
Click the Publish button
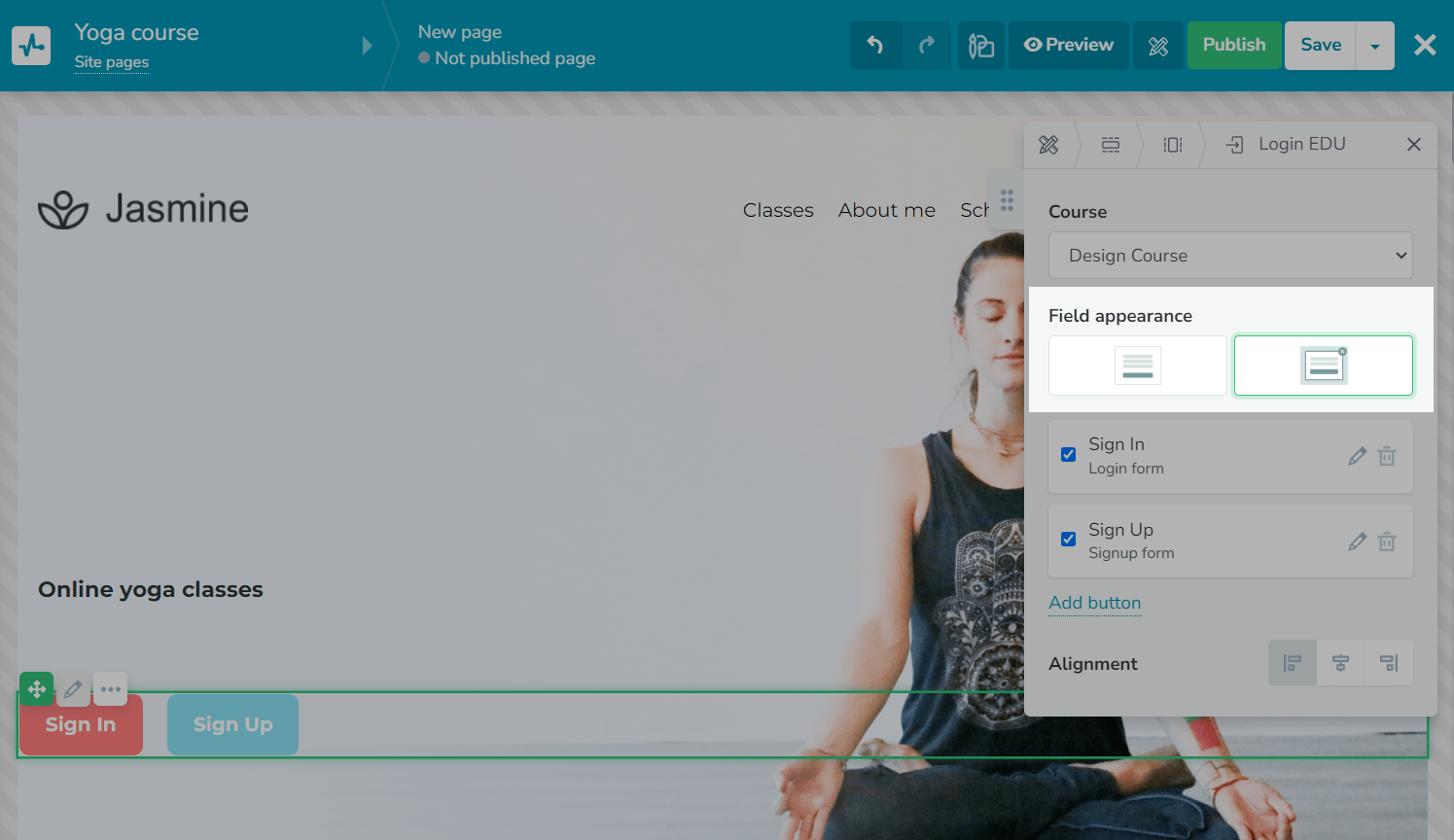point(1233,46)
